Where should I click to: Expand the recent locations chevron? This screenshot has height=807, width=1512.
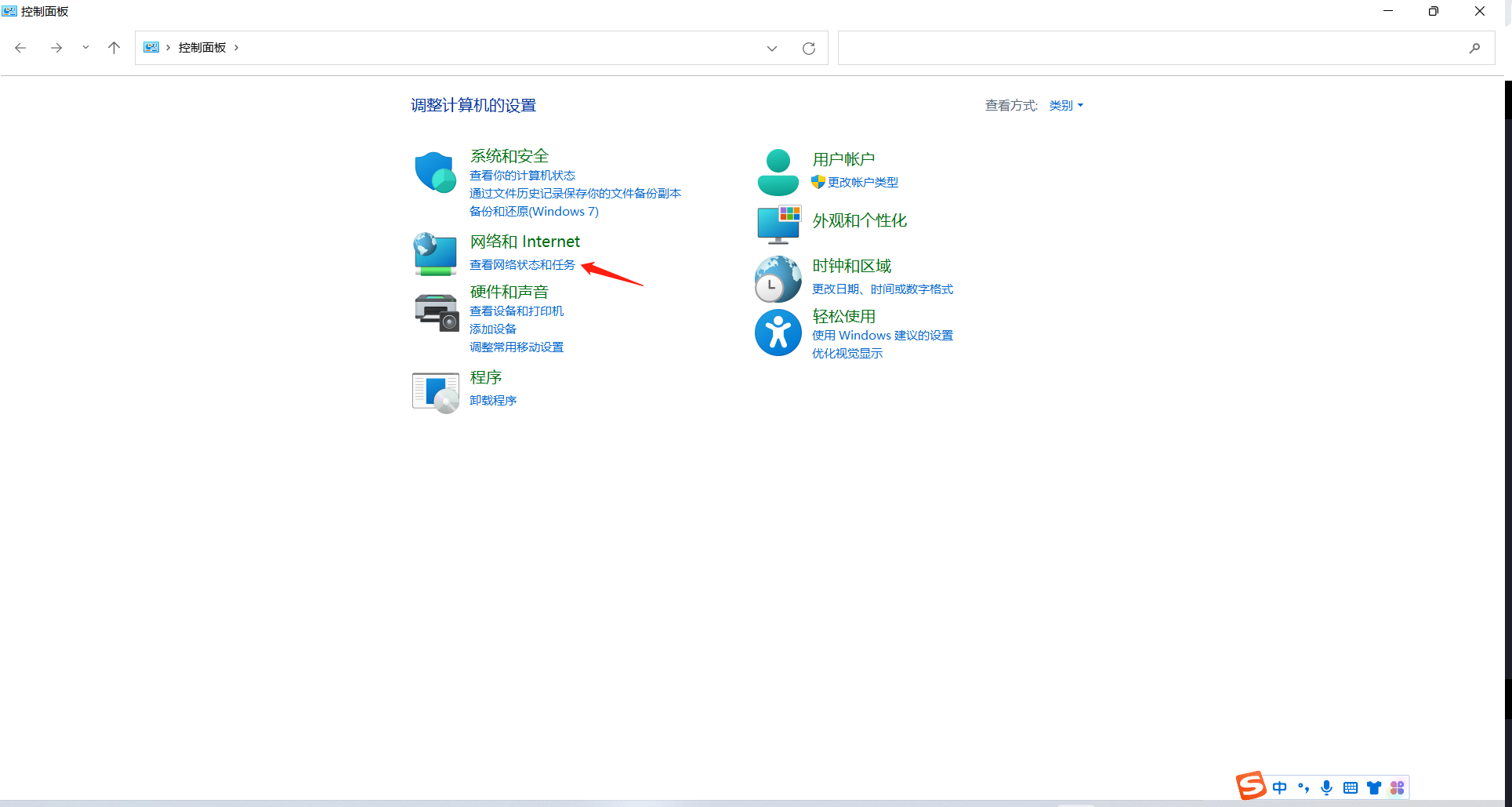pyautogui.click(x=85, y=48)
